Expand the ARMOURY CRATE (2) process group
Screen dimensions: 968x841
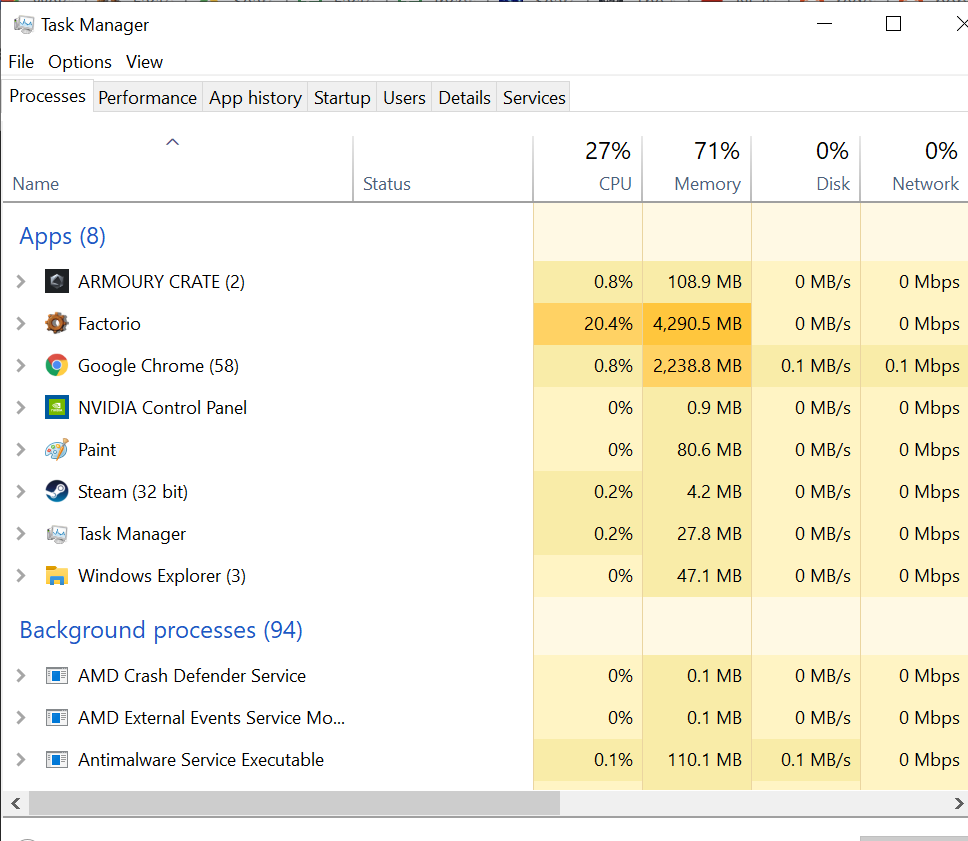tap(21, 282)
